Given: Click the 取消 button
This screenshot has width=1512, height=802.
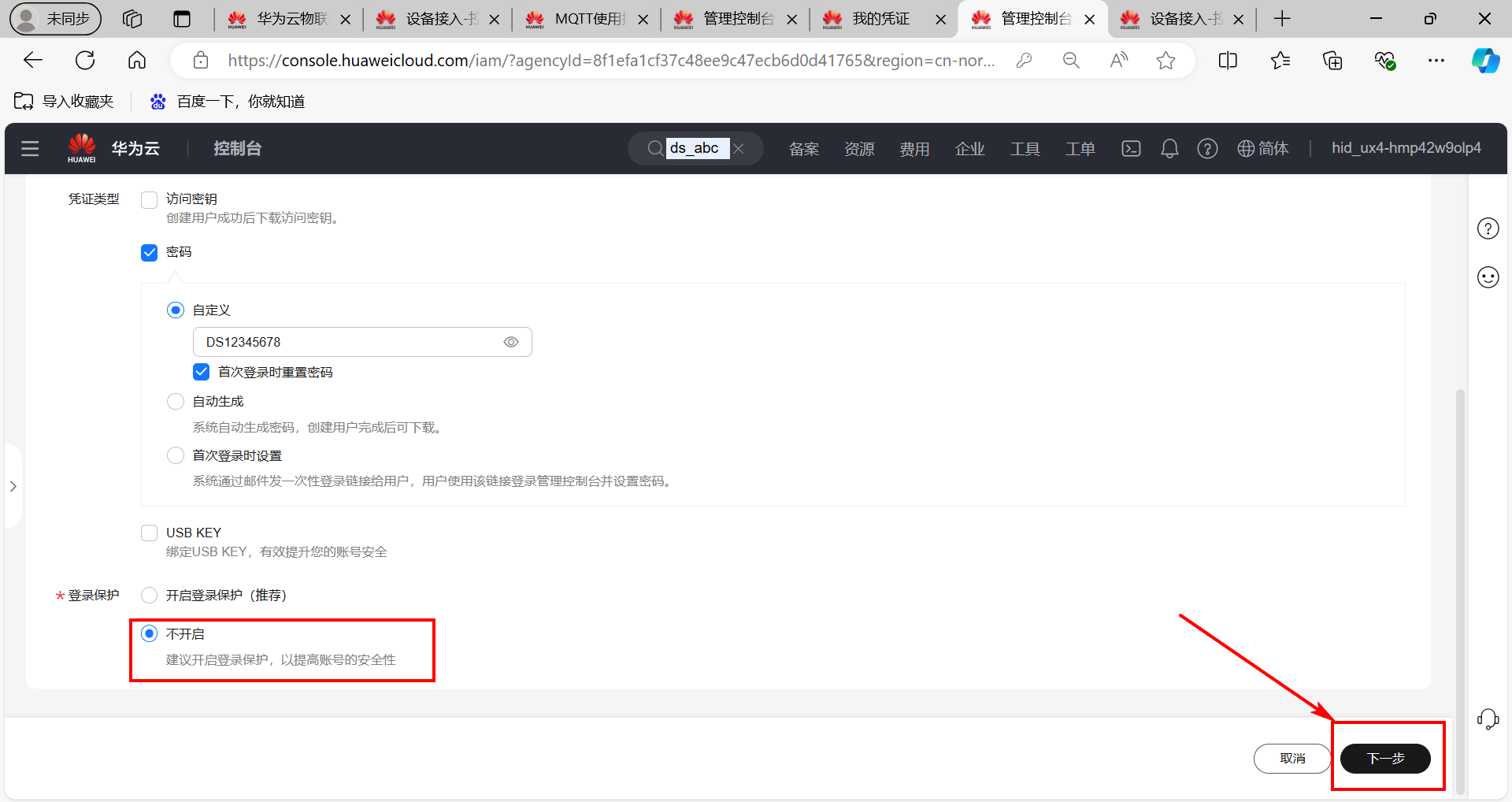Looking at the screenshot, I should pyautogui.click(x=1291, y=758).
